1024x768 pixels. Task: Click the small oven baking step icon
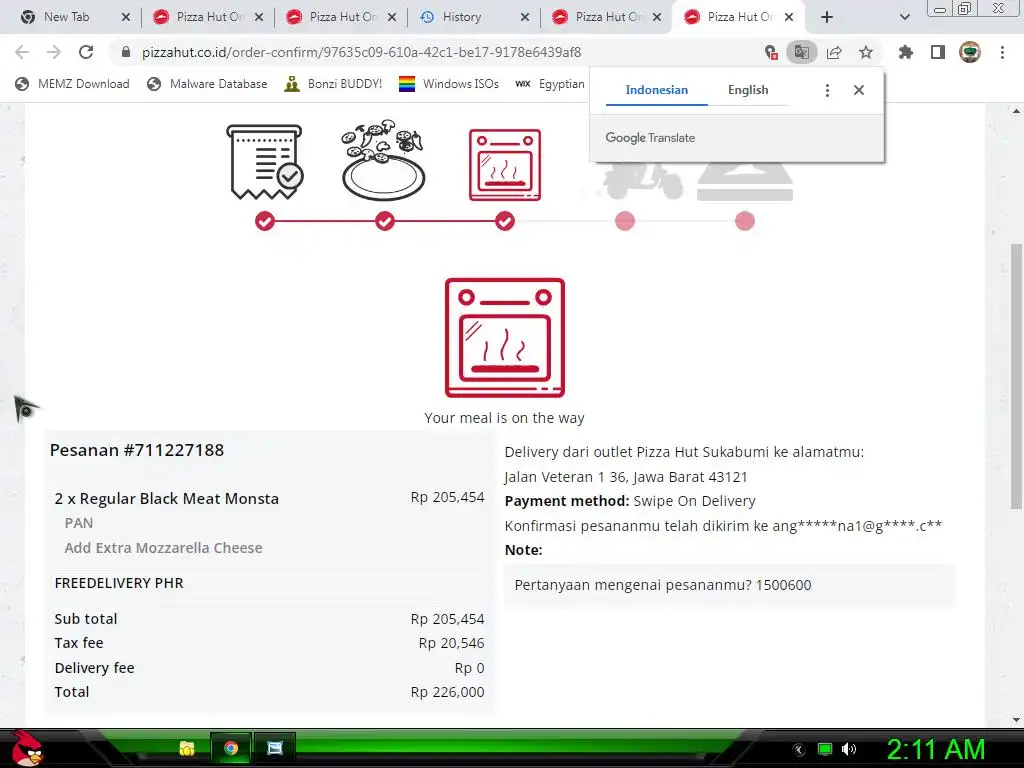pos(505,165)
